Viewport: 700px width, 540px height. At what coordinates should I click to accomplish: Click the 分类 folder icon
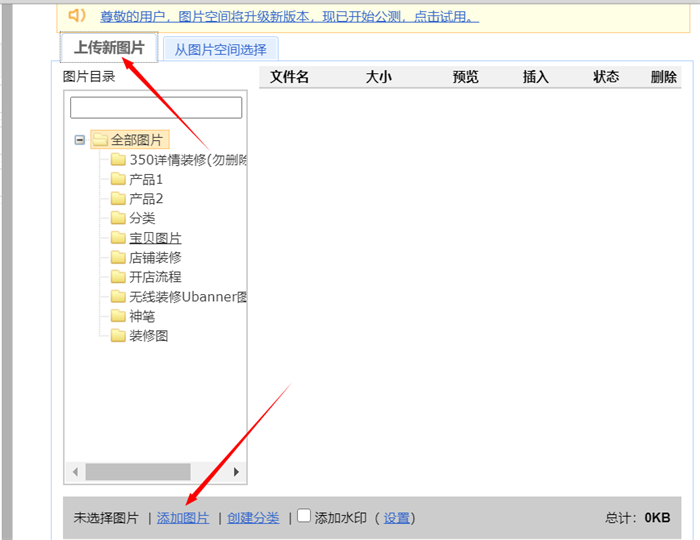click(x=118, y=218)
